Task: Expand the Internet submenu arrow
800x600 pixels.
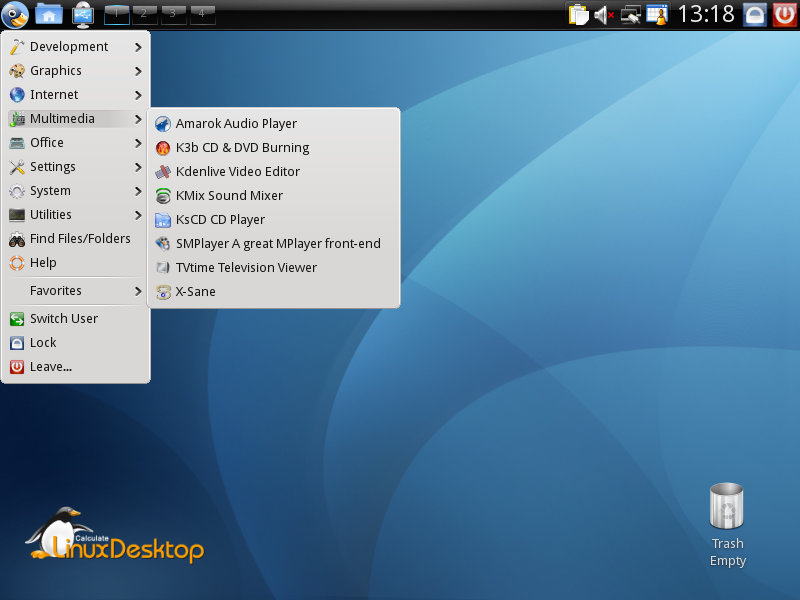Action: (138, 95)
